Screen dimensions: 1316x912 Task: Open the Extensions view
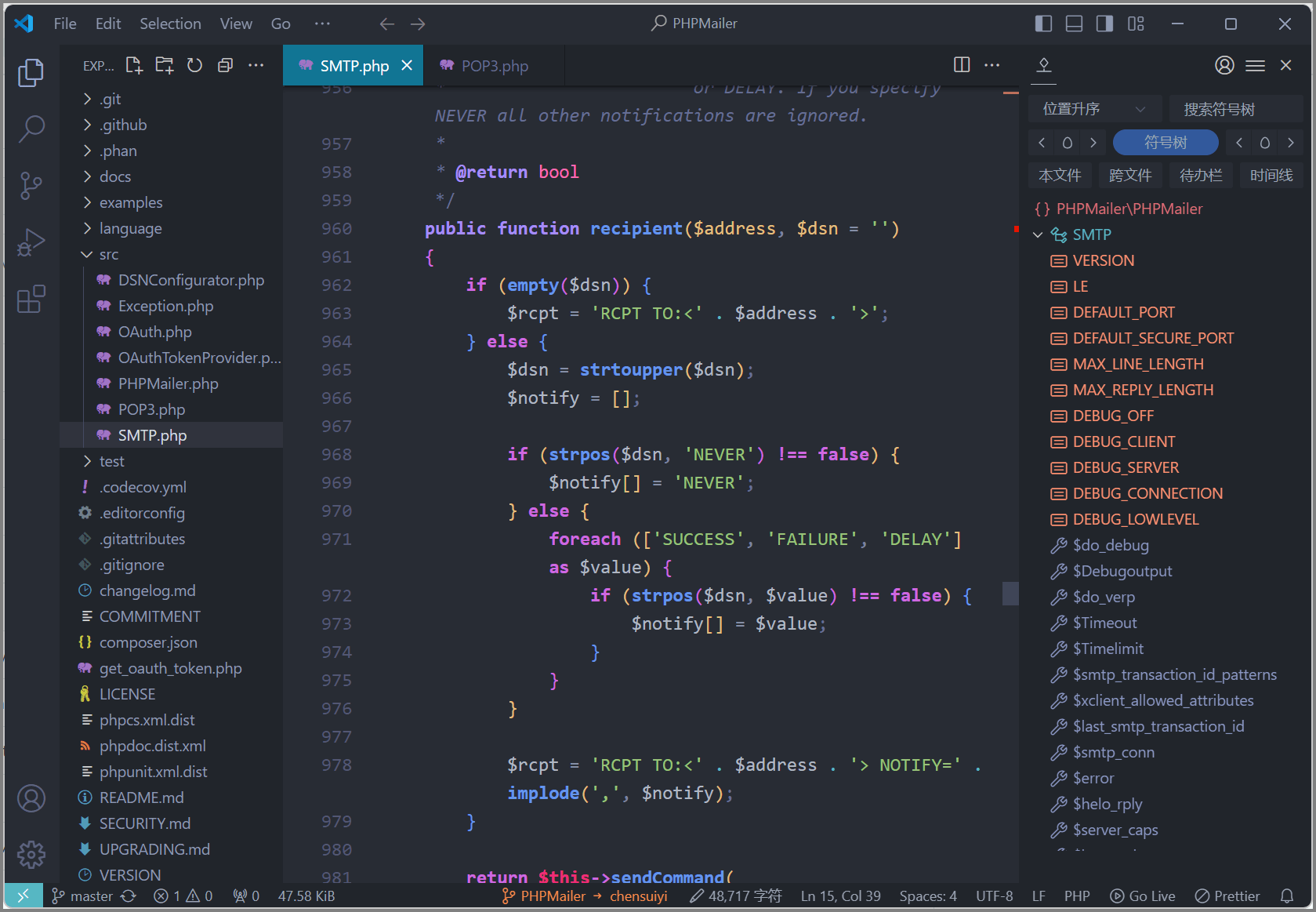click(x=31, y=299)
